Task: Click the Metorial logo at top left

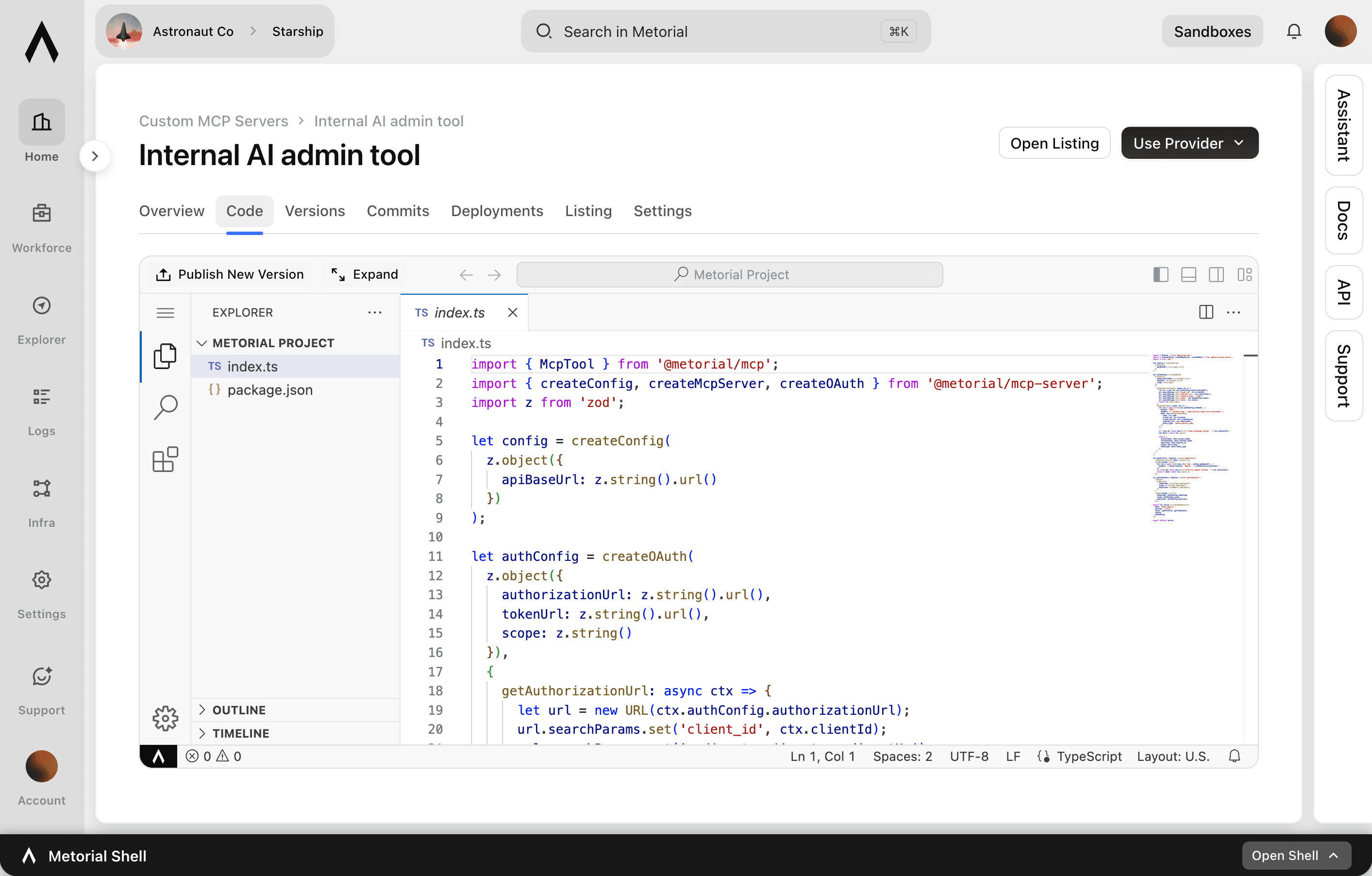Action: 42,42
